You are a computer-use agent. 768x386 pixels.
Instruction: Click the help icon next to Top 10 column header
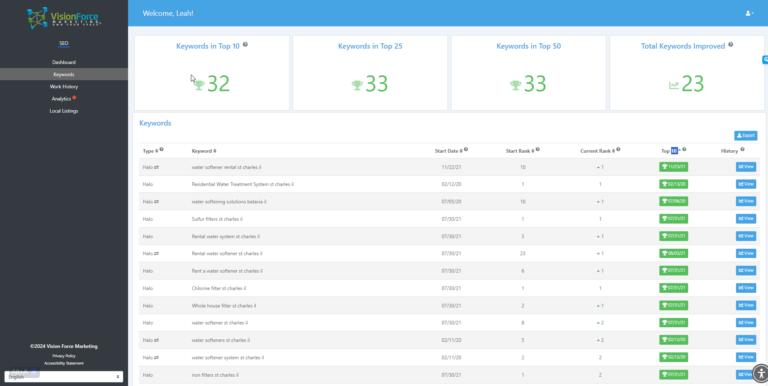(x=684, y=149)
